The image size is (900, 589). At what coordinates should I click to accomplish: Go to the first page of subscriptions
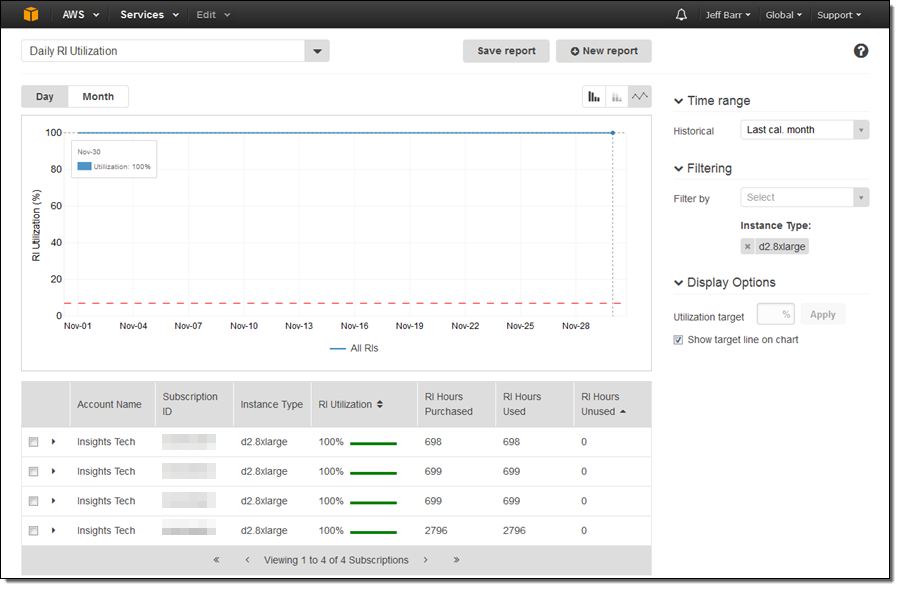click(x=217, y=560)
